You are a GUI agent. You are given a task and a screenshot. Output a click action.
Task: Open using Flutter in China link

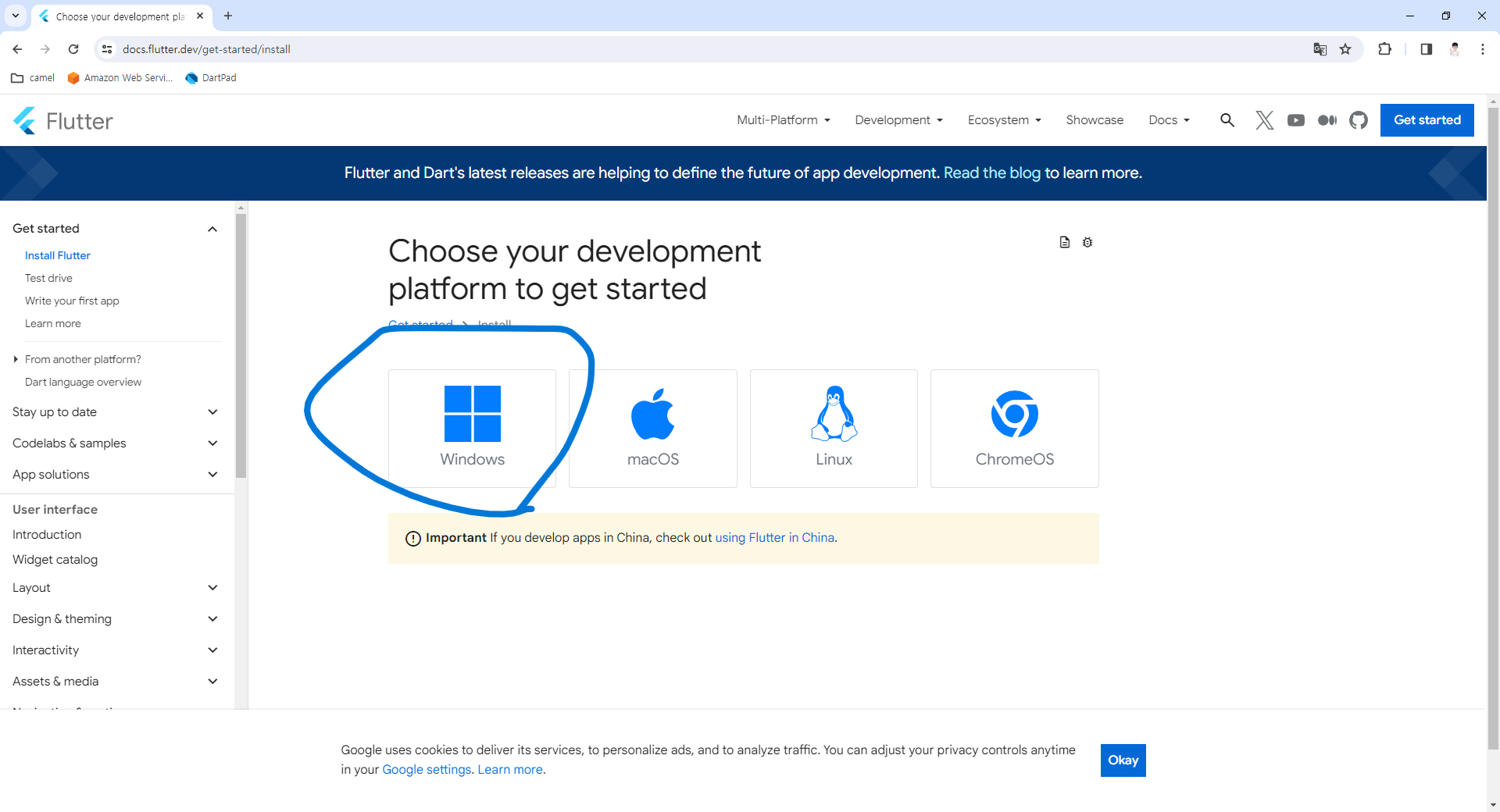[x=774, y=538]
